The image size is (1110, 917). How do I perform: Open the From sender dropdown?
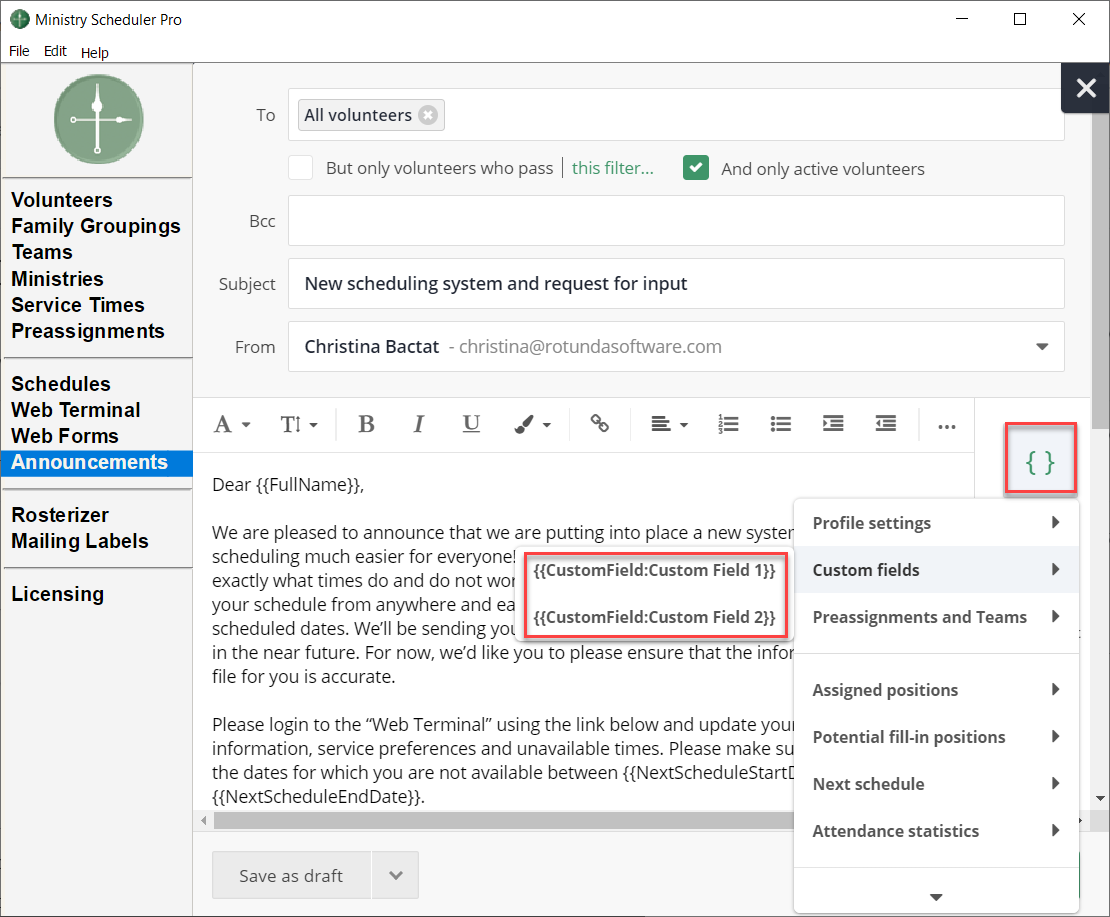pos(1042,347)
